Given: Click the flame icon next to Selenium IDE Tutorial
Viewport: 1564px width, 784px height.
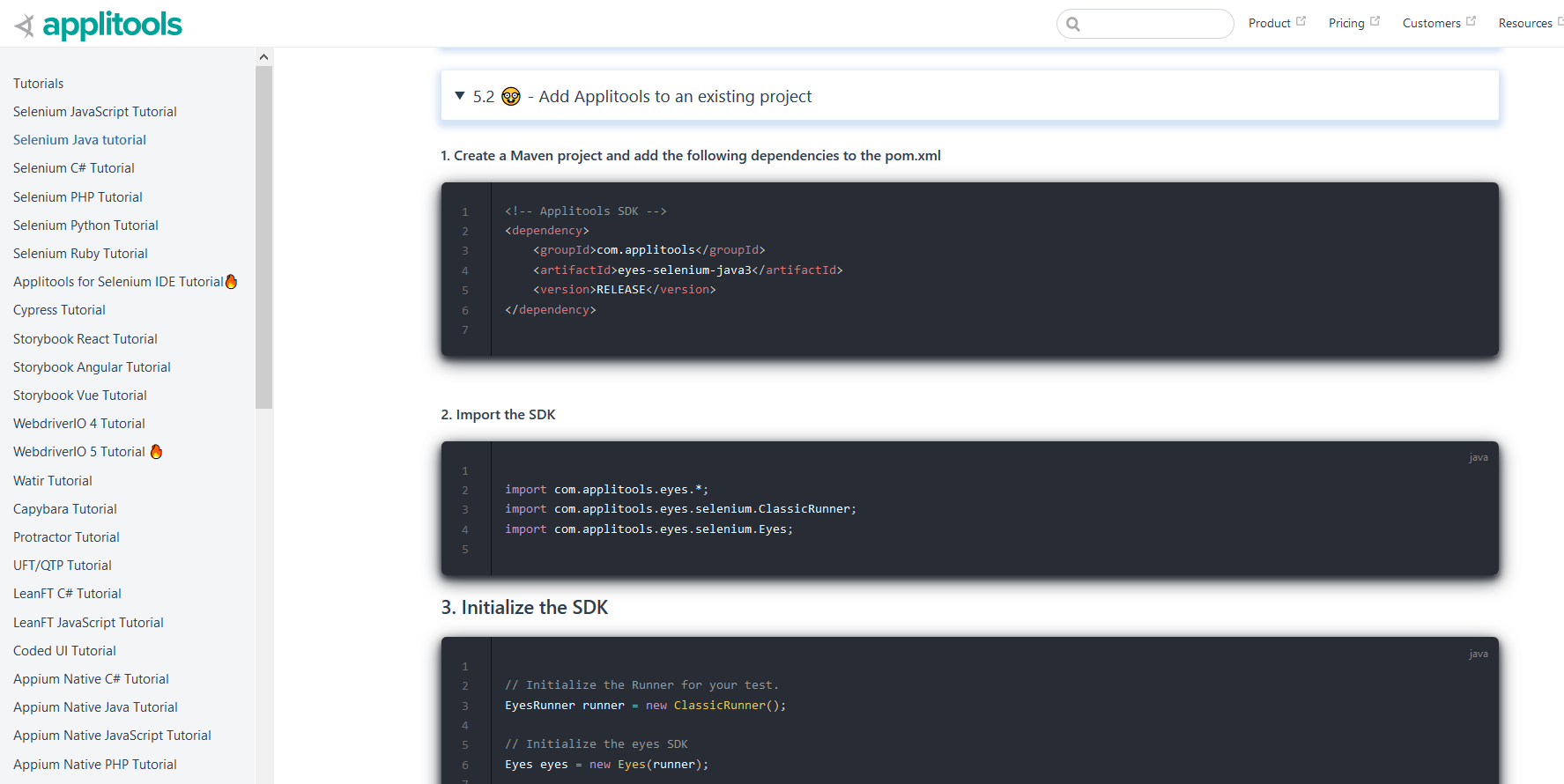Looking at the screenshot, I should 231,281.
